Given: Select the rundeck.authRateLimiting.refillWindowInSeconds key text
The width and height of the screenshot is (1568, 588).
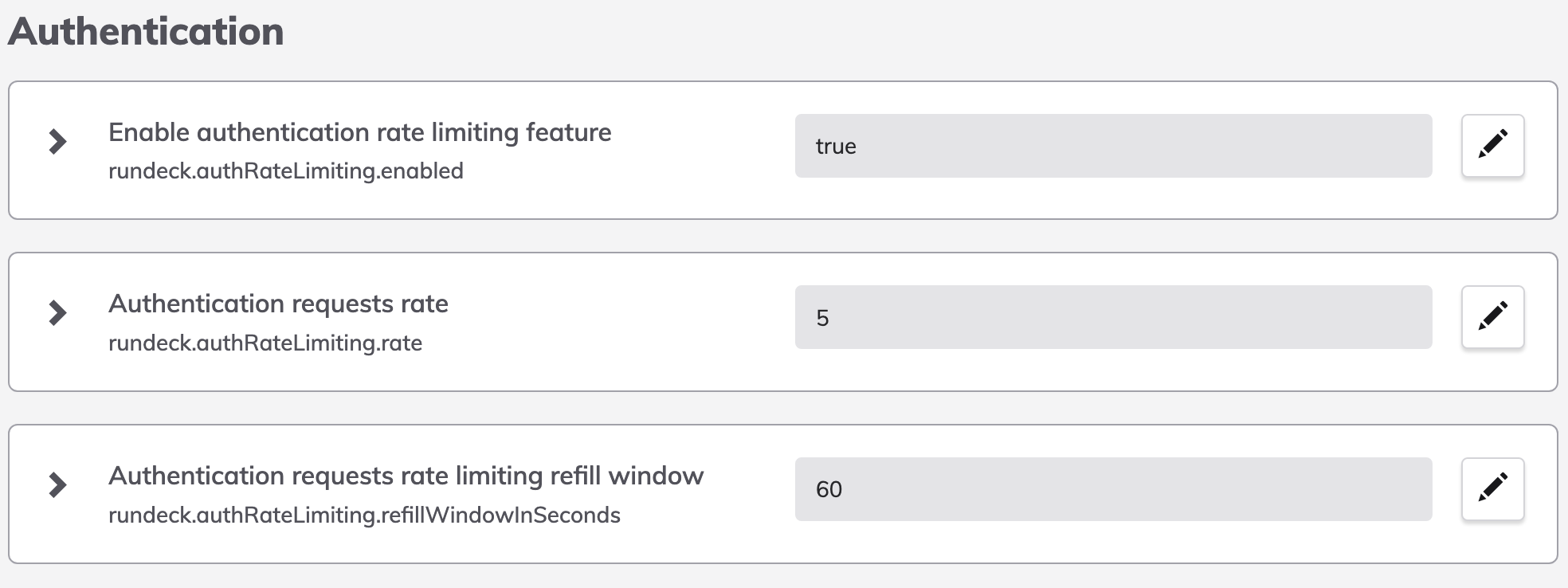Looking at the screenshot, I should (x=364, y=515).
